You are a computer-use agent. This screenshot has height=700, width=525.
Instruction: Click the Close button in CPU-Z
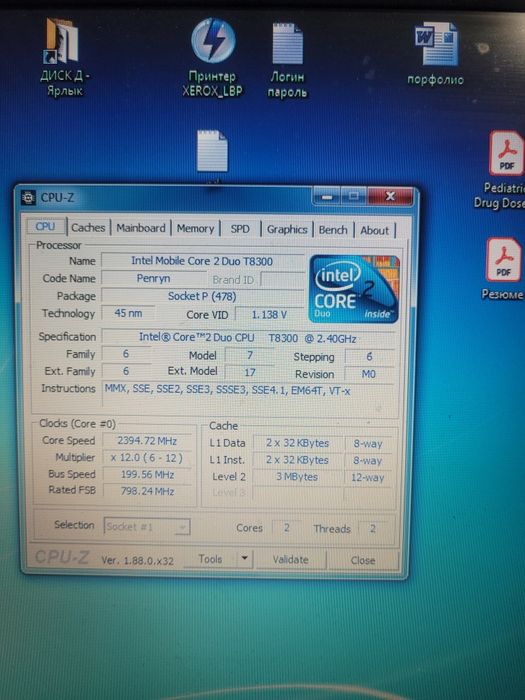click(362, 560)
